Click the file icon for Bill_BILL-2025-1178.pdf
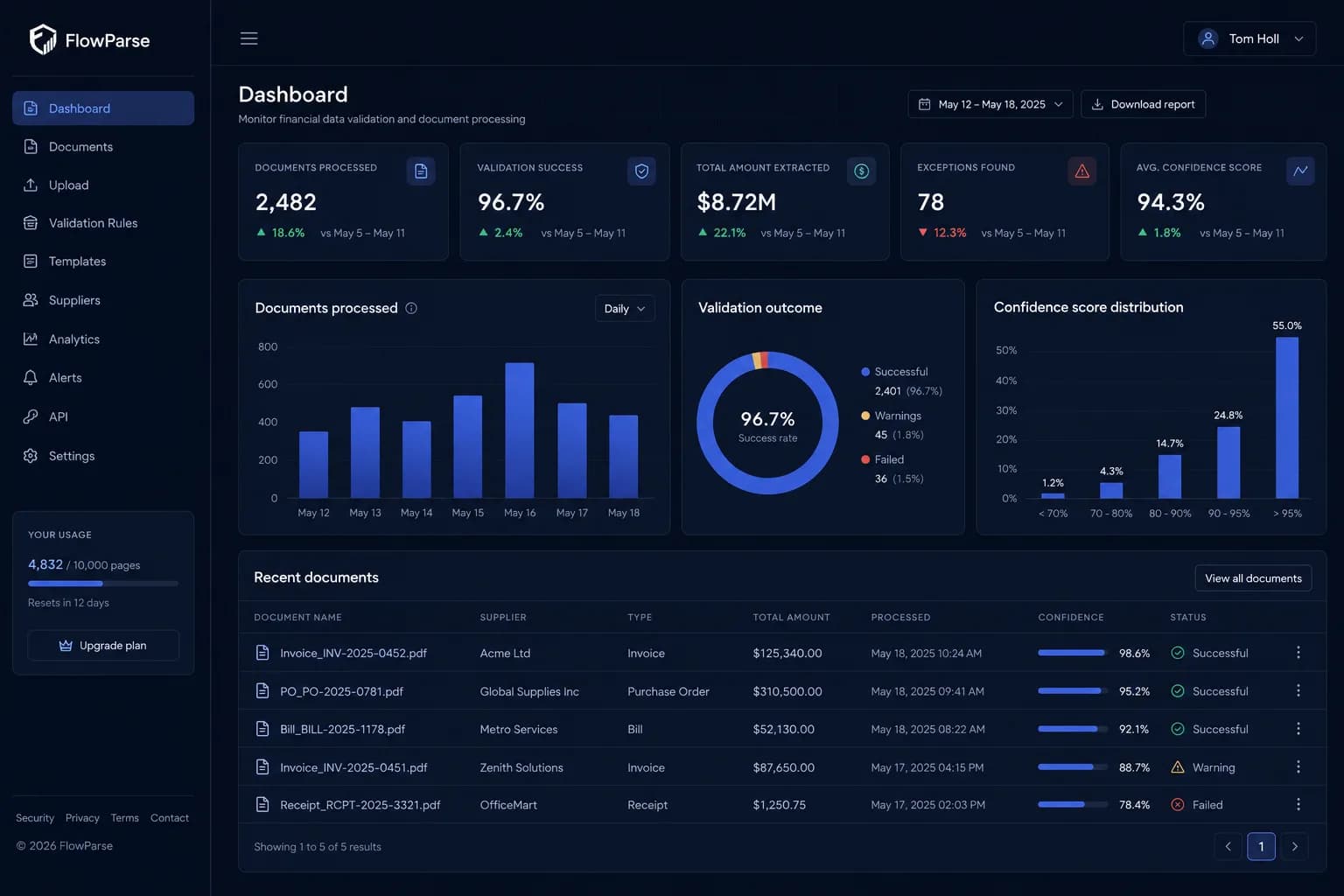Screen dimensions: 1344x896 262,729
